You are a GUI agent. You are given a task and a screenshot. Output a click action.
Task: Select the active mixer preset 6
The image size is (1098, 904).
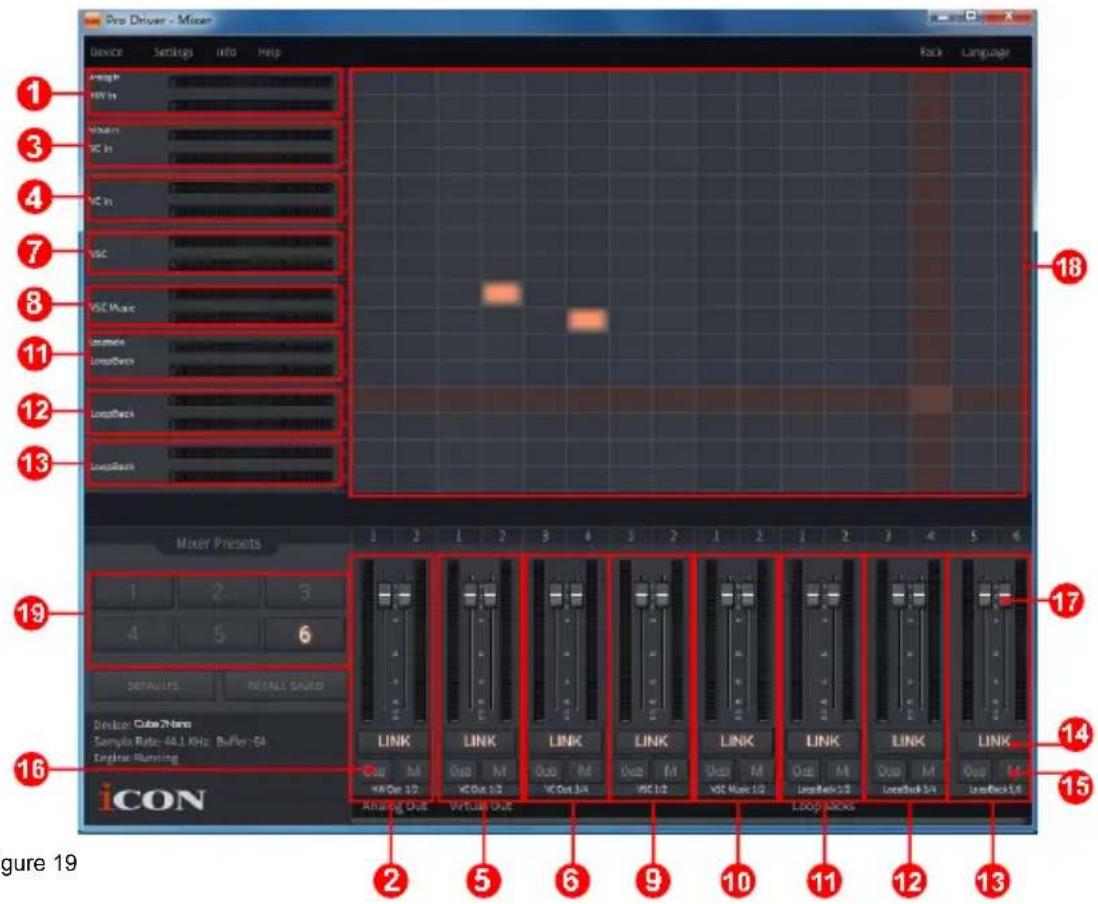click(x=305, y=634)
